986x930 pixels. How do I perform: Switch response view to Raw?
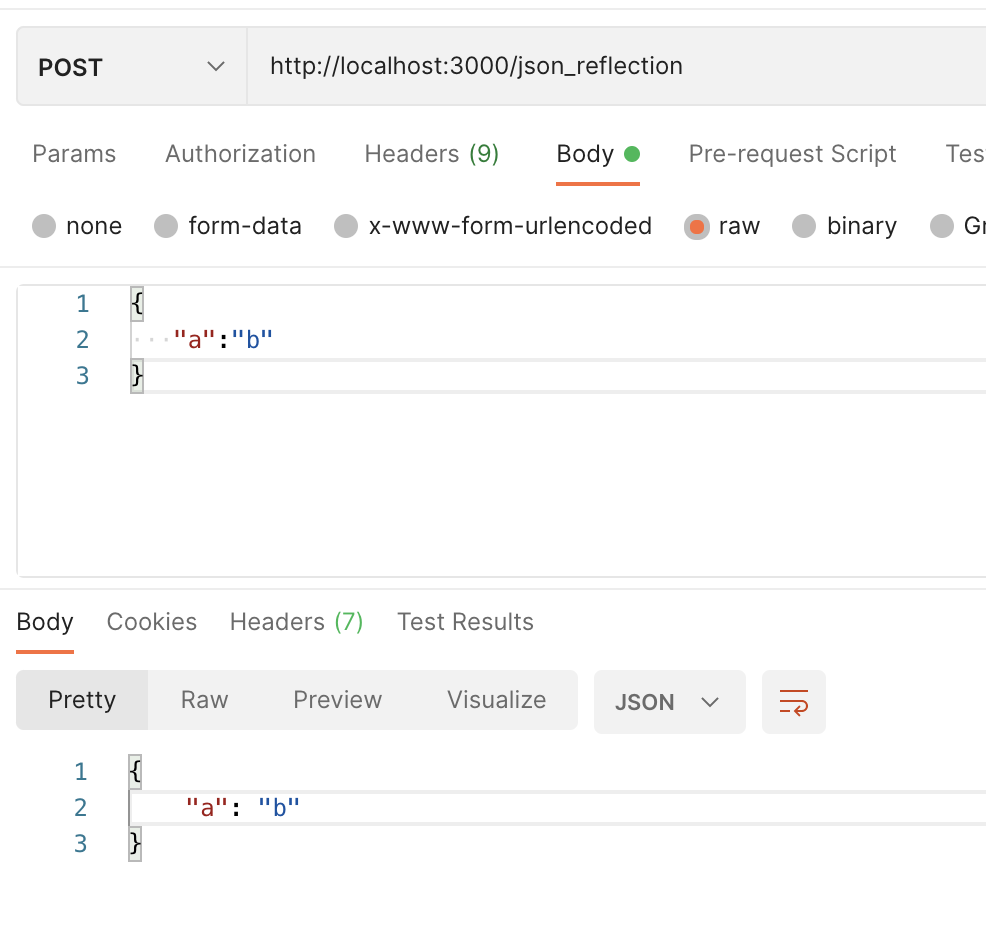(203, 701)
